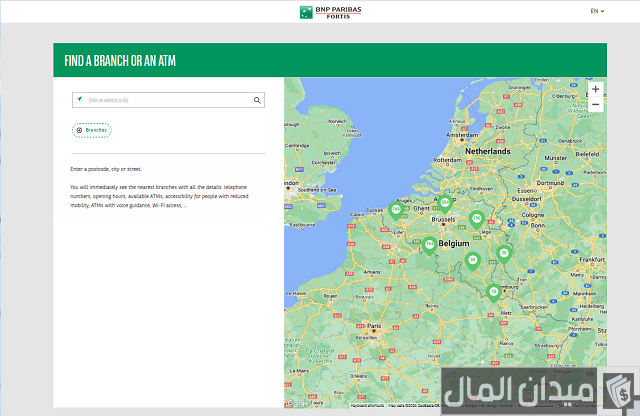Click the Brussels label on the map
This screenshot has width=640, height=416.
tap(443, 218)
